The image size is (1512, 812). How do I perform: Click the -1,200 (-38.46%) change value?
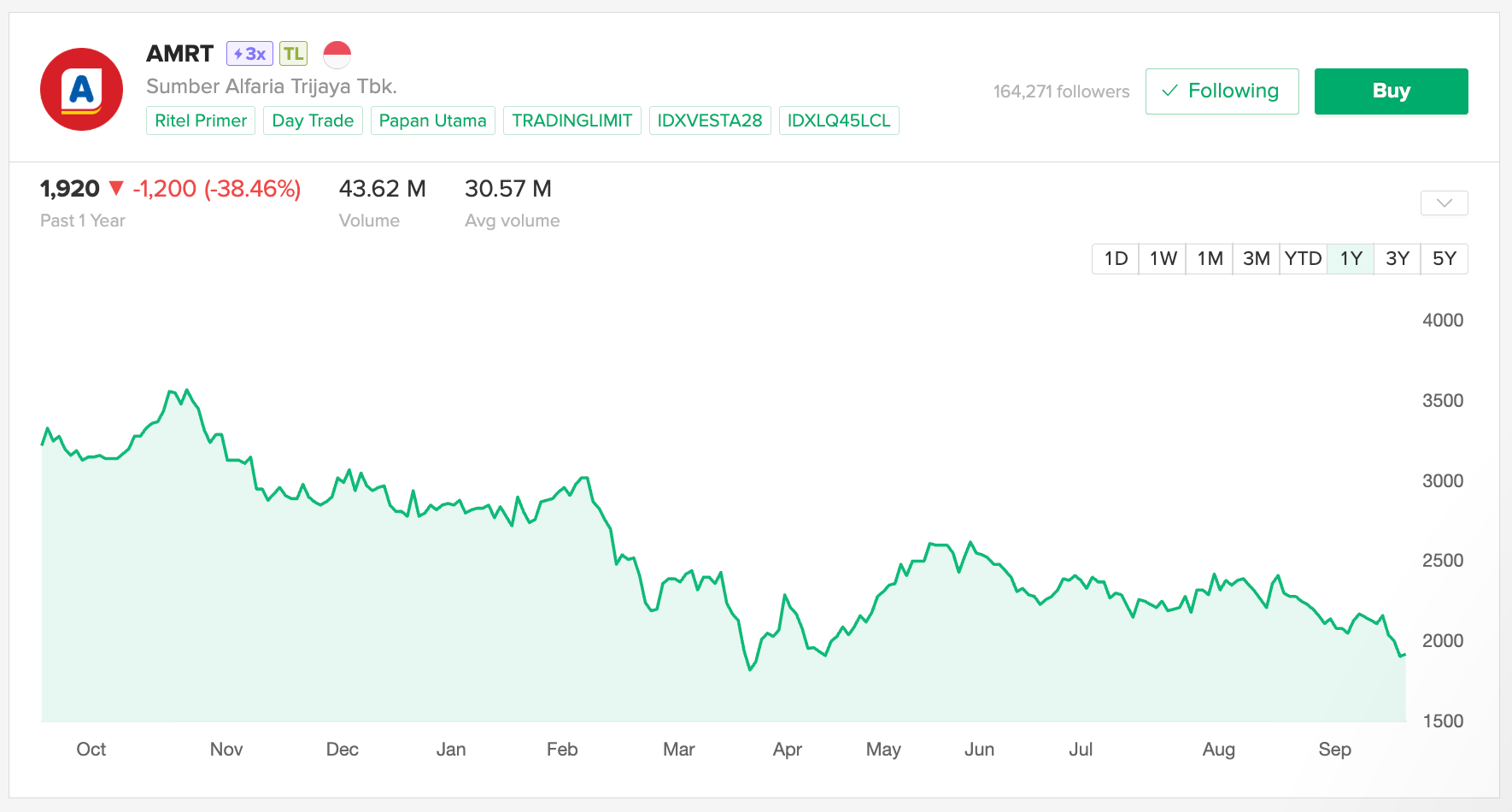(x=217, y=189)
